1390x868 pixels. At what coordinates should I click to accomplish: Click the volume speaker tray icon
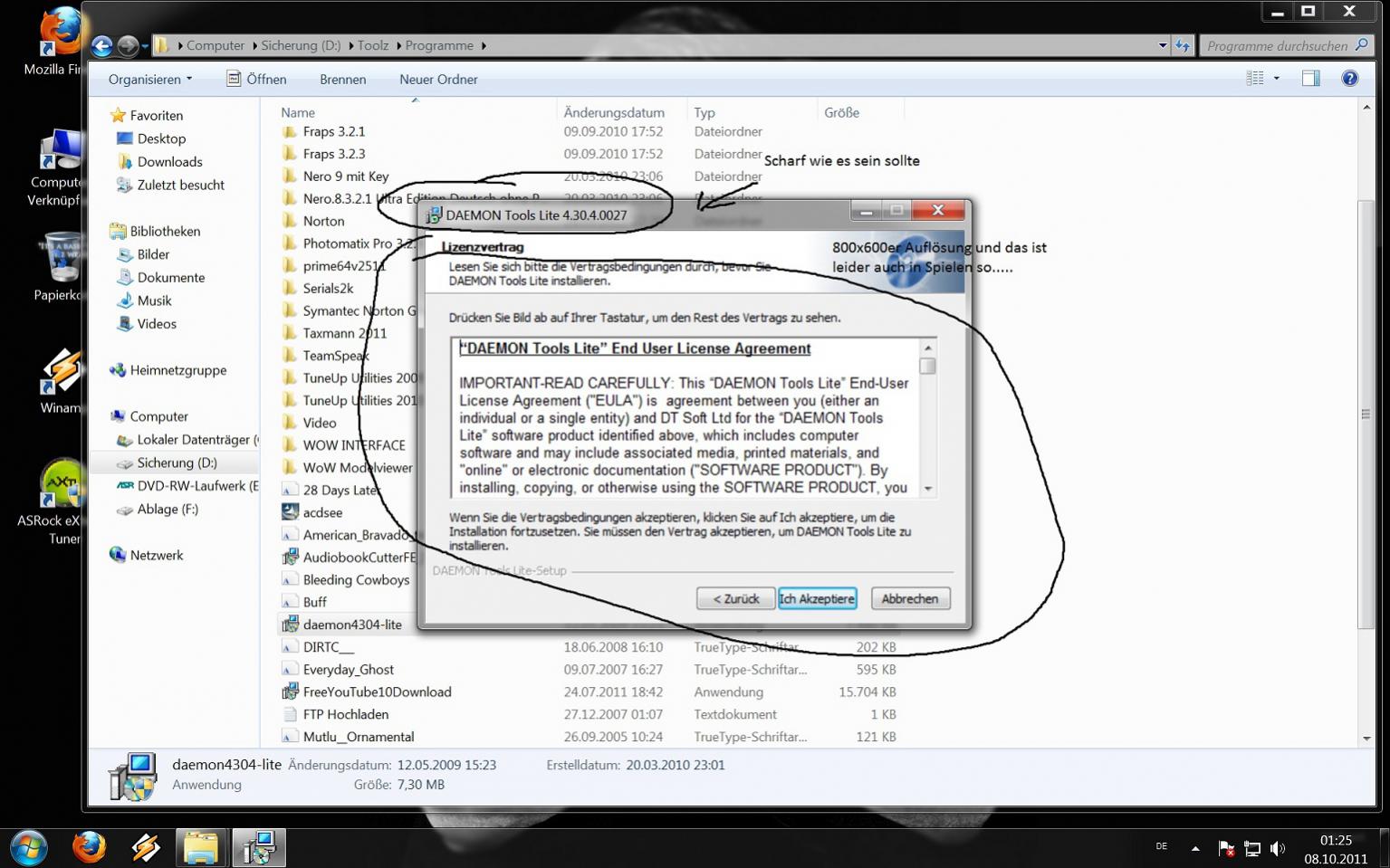pos(1278,848)
